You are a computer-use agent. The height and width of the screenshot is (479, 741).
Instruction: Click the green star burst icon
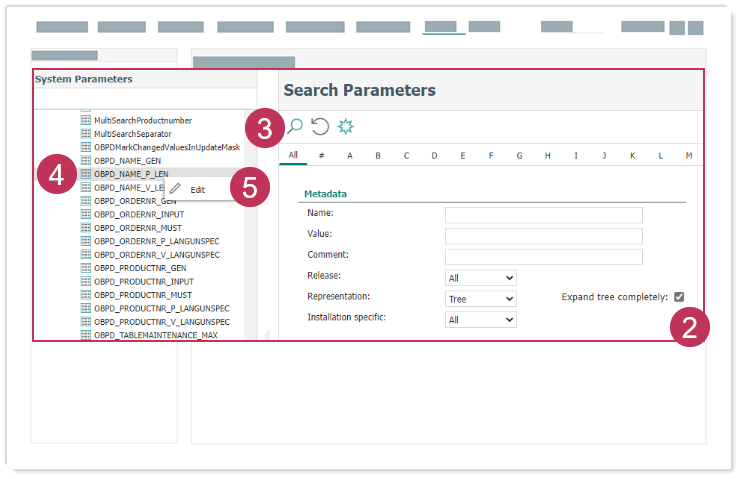tap(346, 126)
